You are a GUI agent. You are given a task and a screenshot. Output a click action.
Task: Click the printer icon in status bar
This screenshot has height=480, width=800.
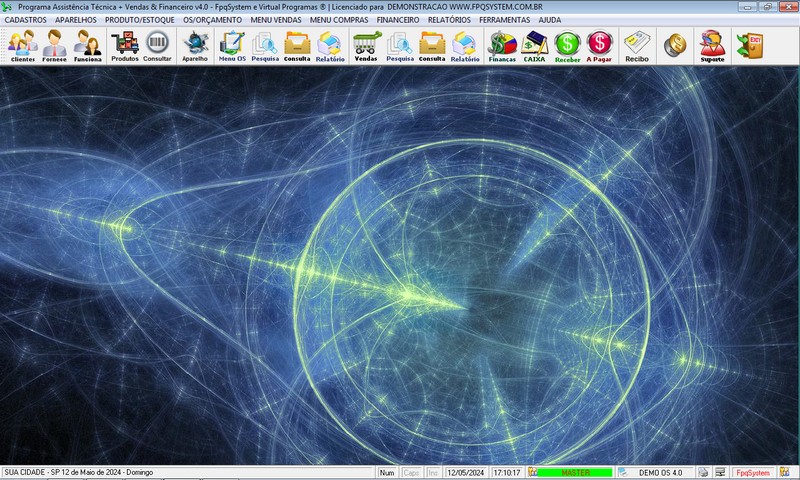pyautogui.click(x=703, y=472)
